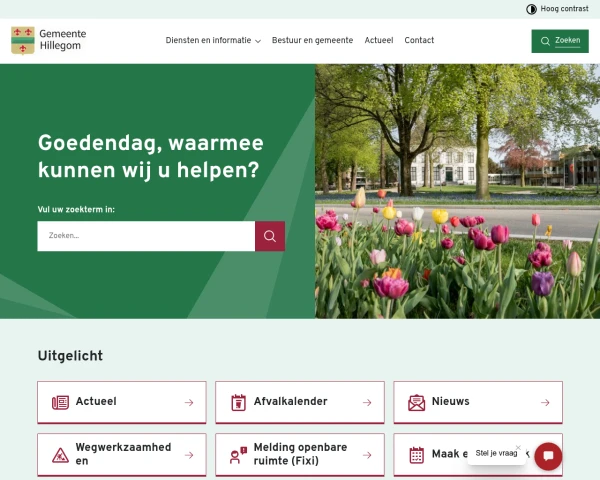Click the Uitgelicht heading
The height and width of the screenshot is (480, 600).
pyautogui.click(x=70, y=356)
